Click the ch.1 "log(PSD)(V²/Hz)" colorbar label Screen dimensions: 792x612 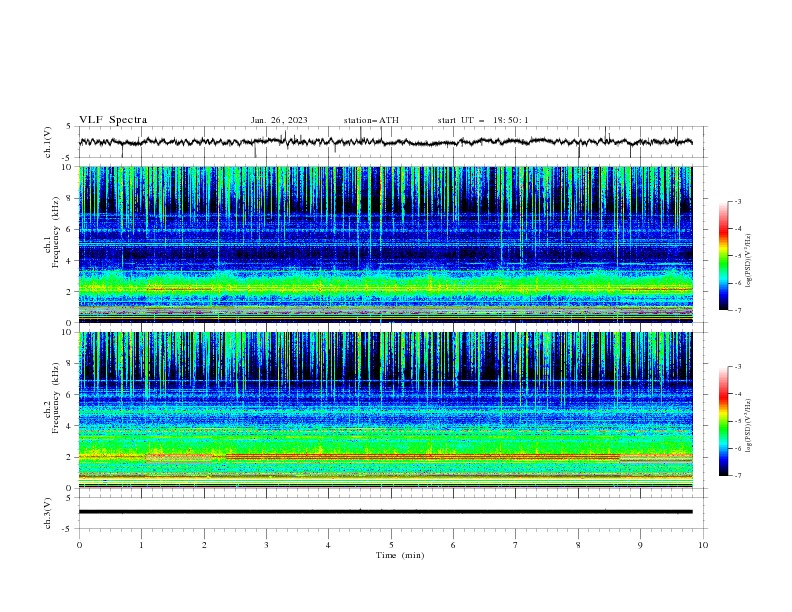(749, 261)
